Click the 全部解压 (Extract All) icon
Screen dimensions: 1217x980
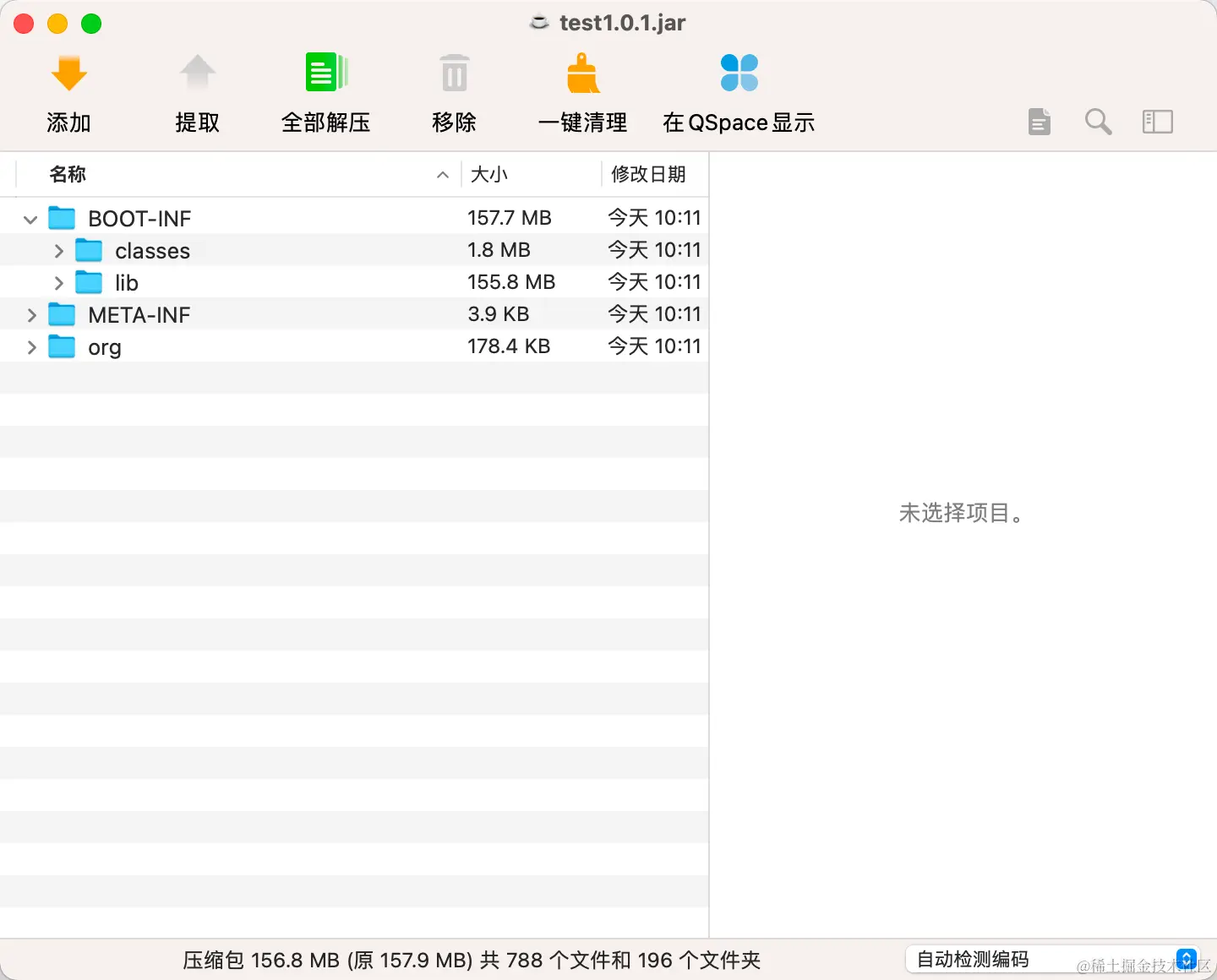point(326,72)
